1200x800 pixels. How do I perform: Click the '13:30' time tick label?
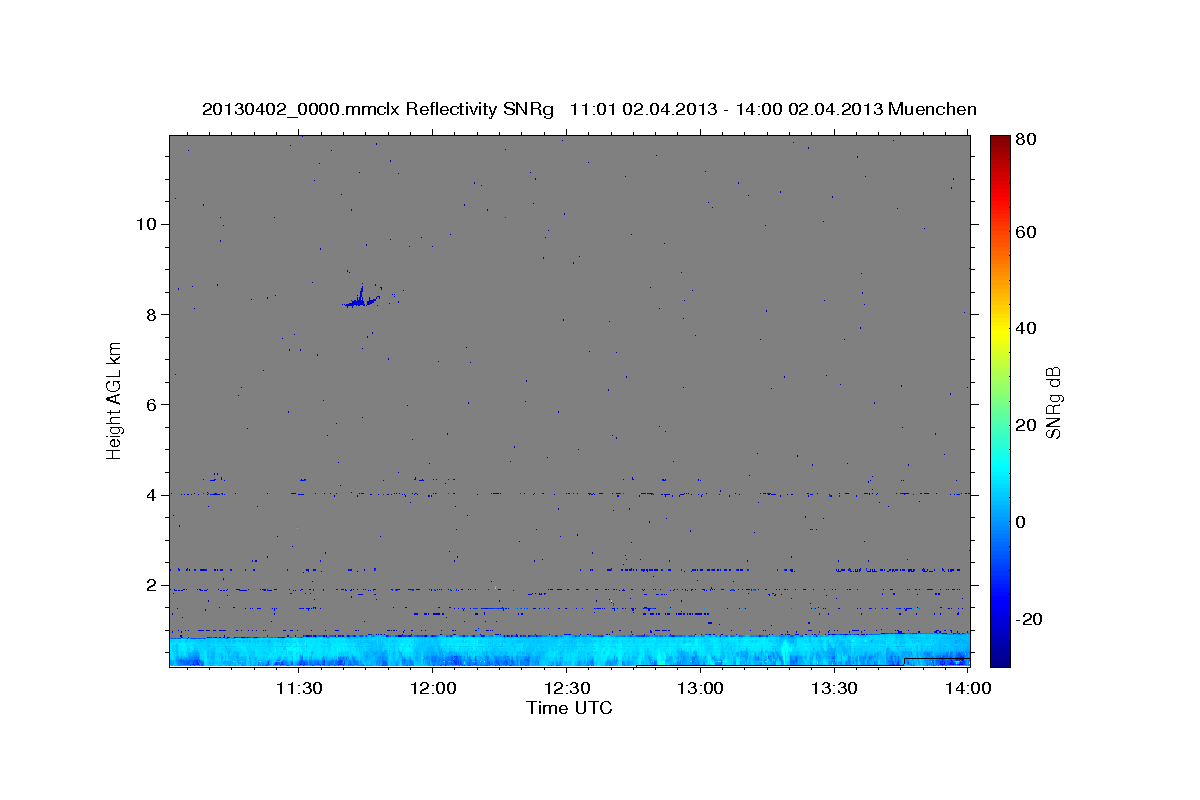(x=834, y=688)
